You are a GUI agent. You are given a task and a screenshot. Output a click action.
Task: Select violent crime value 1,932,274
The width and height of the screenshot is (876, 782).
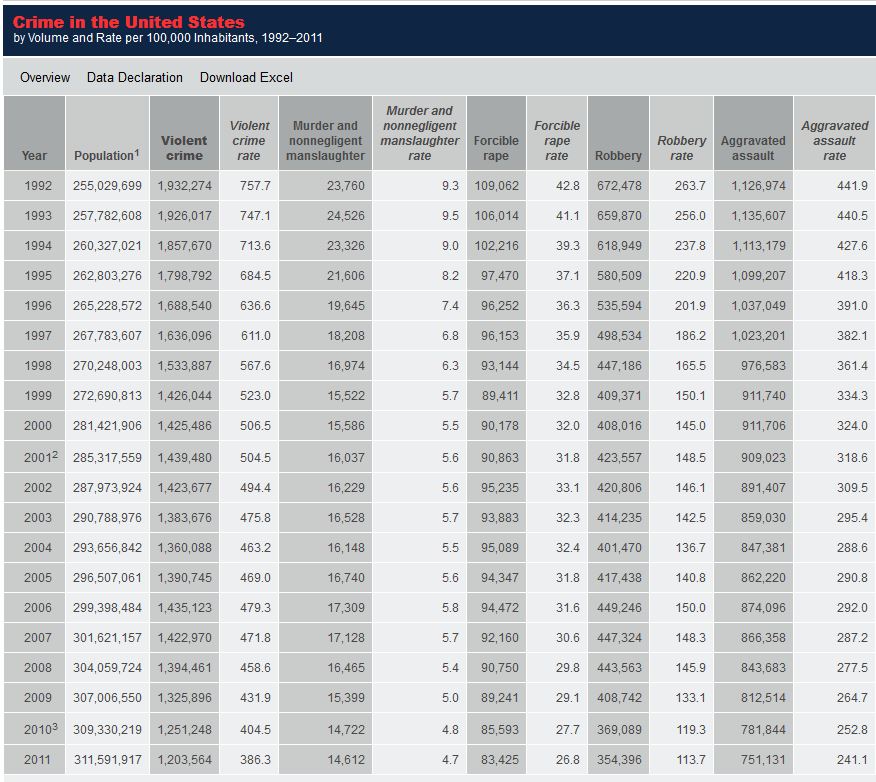pyautogui.click(x=184, y=185)
